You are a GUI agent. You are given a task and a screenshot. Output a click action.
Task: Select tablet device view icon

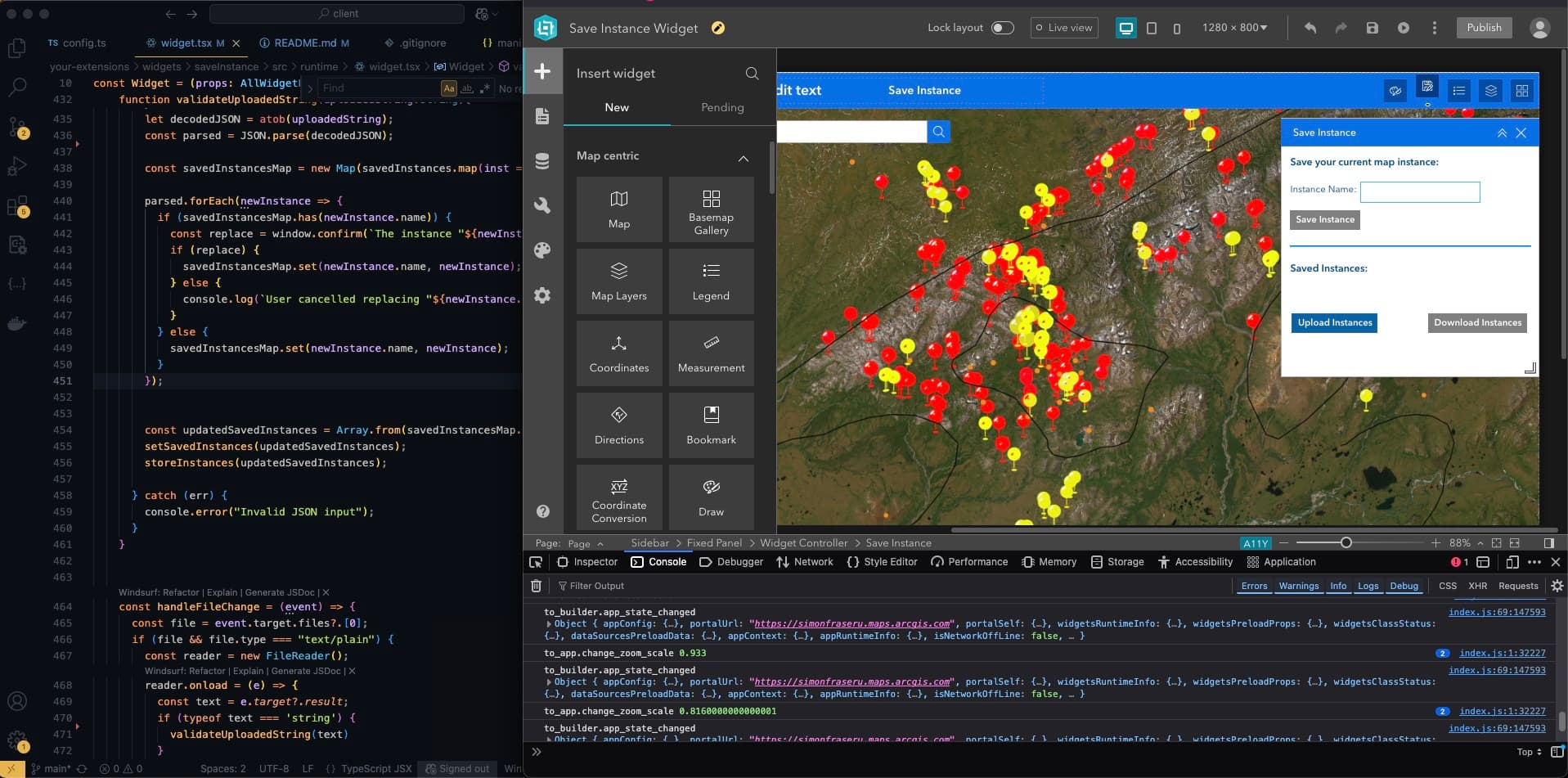1152,28
